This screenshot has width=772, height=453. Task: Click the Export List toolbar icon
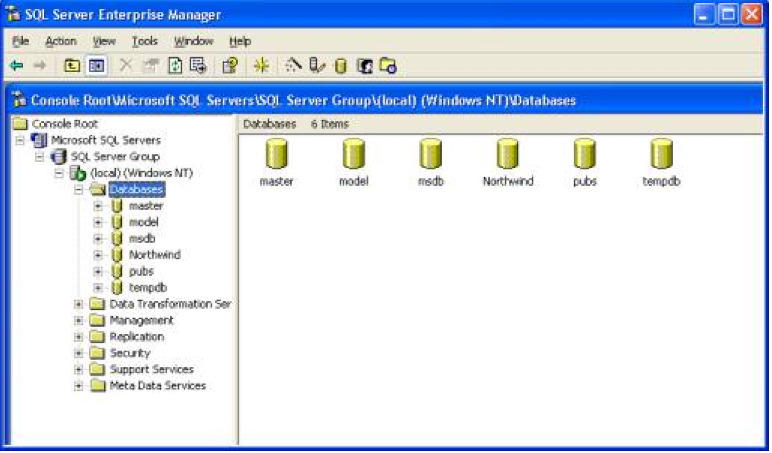tap(198, 66)
